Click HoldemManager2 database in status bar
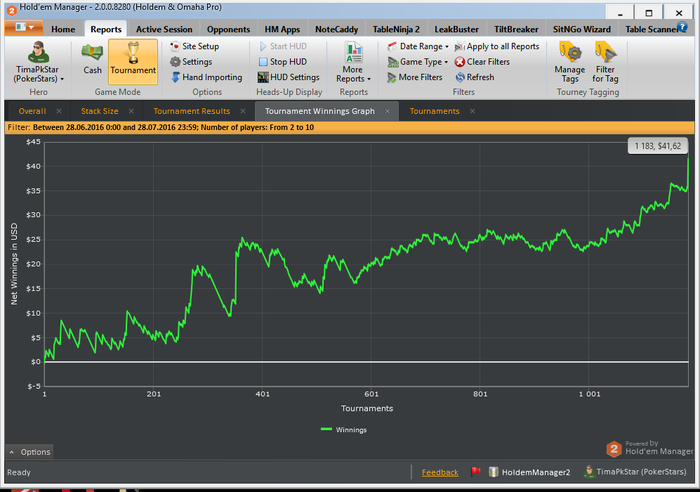The height and width of the screenshot is (492, 700). click(529, 472)
